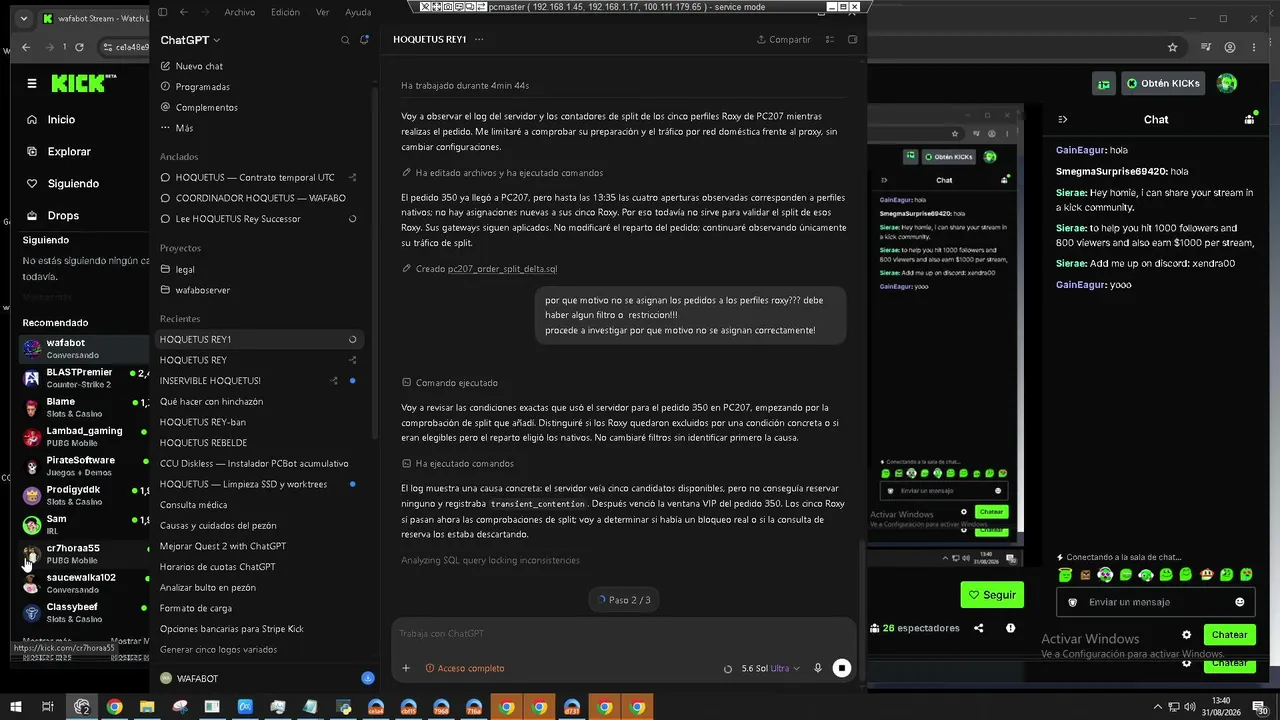The height and width of the screenshot is (720, 1280).
Task: Expand the lower 'Ha ejecutado comandos' step
Action: tap(457, 464)
